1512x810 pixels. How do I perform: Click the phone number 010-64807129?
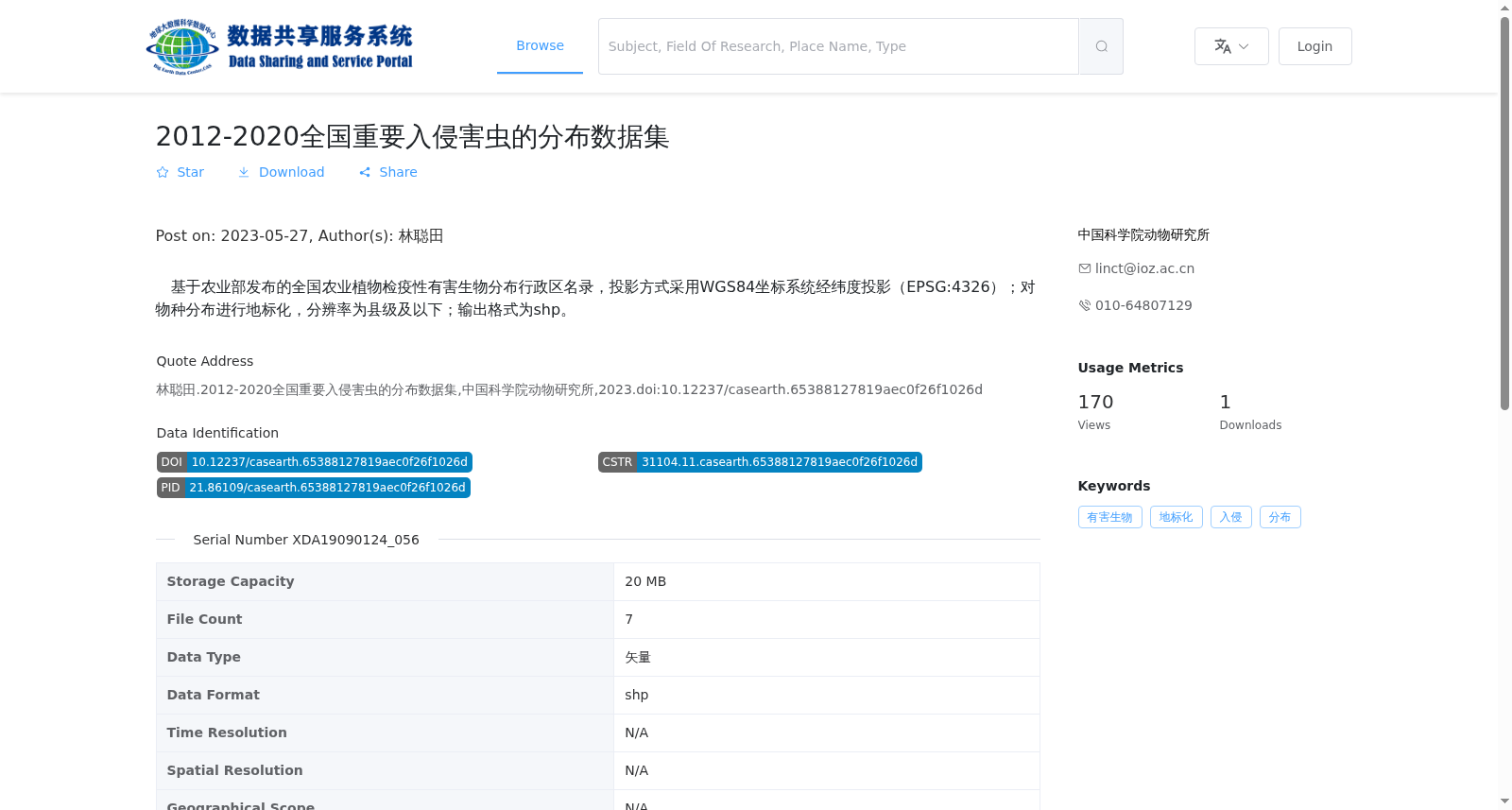tap(1143, 305)
